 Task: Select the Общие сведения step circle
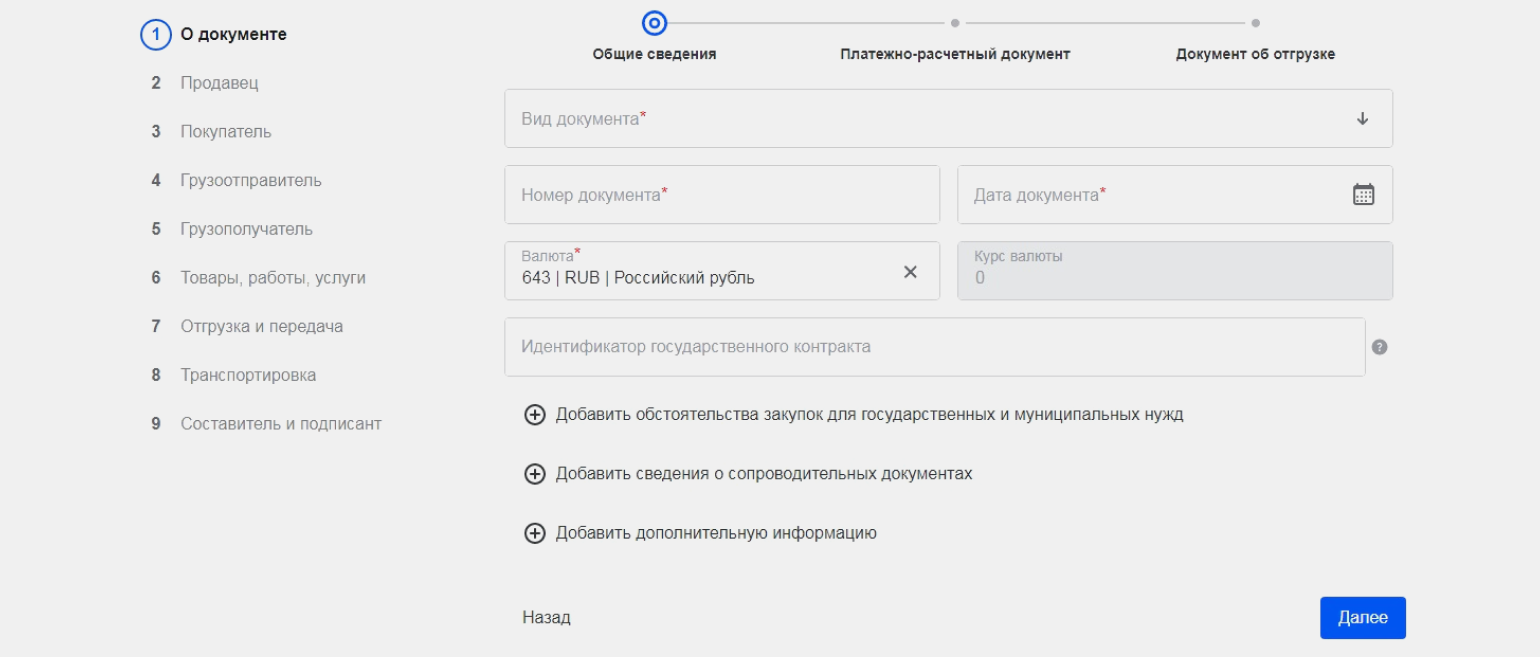(x=654, y=22)
